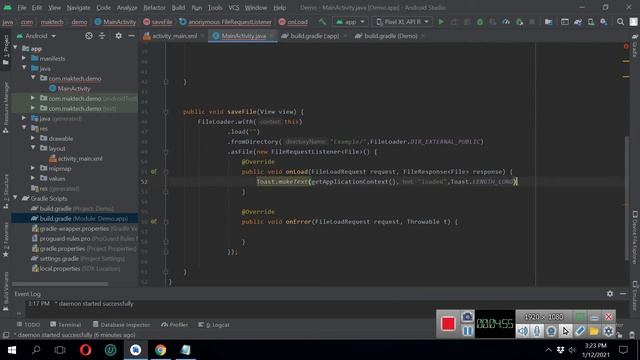Open the Database Inspector tool window
Image resolution: width=640 pixels, height=360 pixels.
(121, 325)
